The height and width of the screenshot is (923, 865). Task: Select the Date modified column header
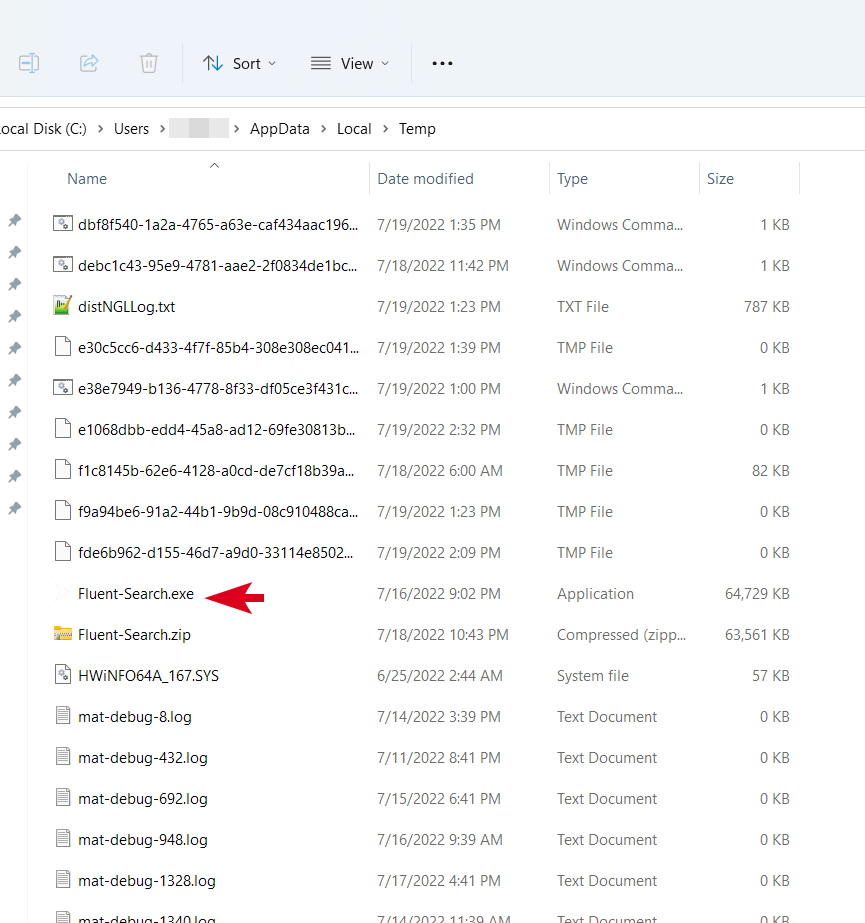425,178
